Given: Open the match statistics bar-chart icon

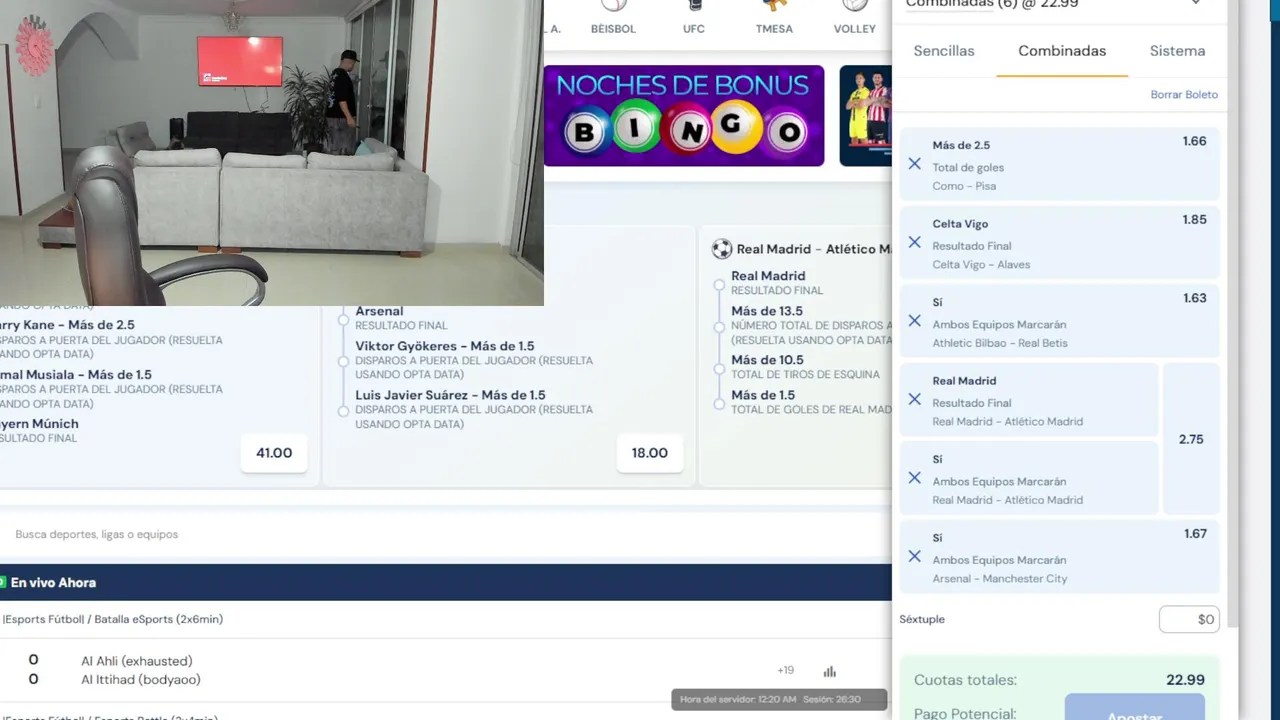Looking at the screenshot, I should [829, 671].
